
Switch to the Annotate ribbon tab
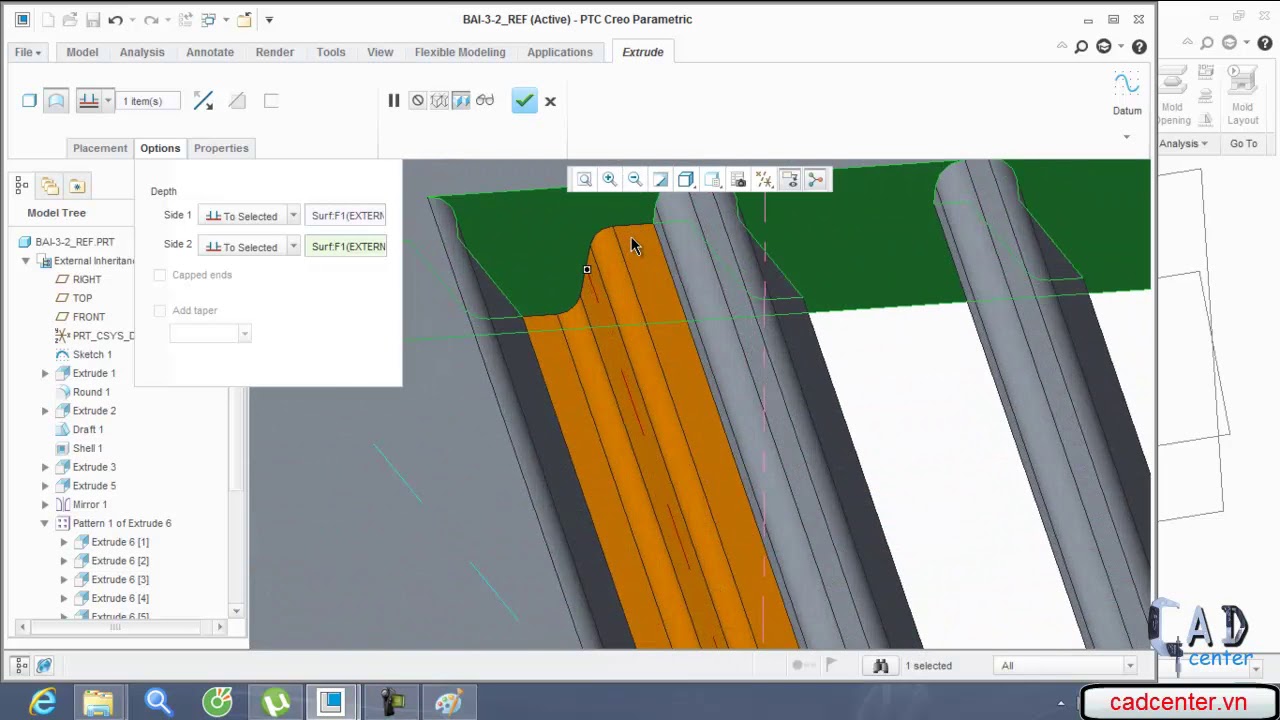pos(210,52)
